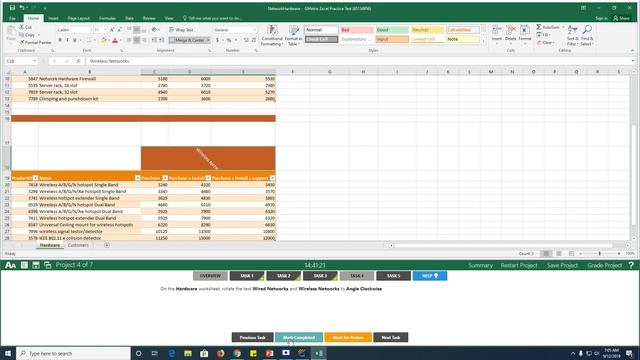Apply the accounting number format
Viewport: 640px width, 360px height.
pyautogui.click(x=218, y=40)
